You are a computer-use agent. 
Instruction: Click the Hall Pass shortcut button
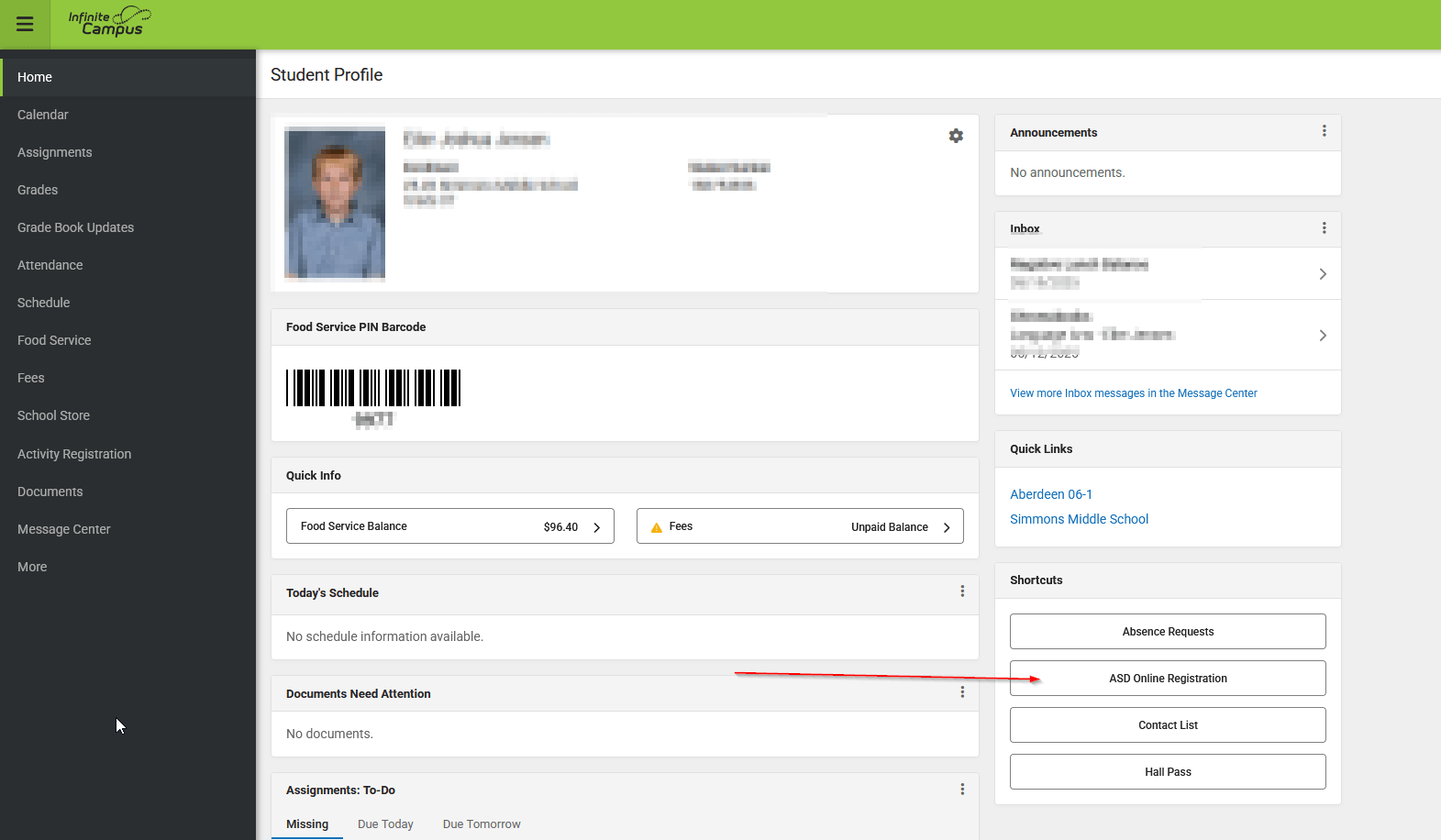coord(1168,771)
